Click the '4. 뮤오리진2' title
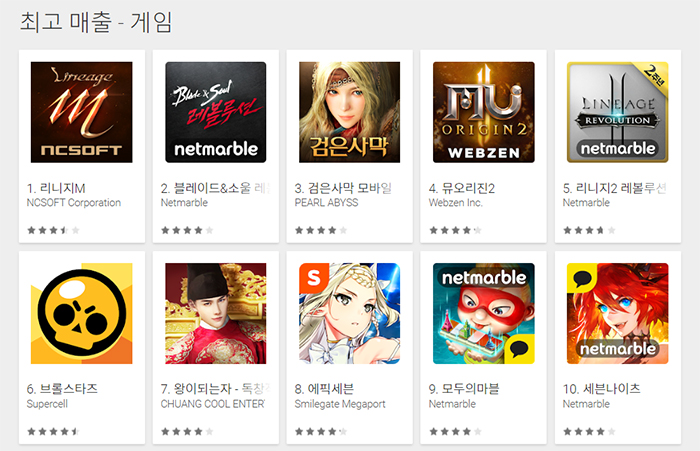700x451 pixels. (x=462, y=188)
